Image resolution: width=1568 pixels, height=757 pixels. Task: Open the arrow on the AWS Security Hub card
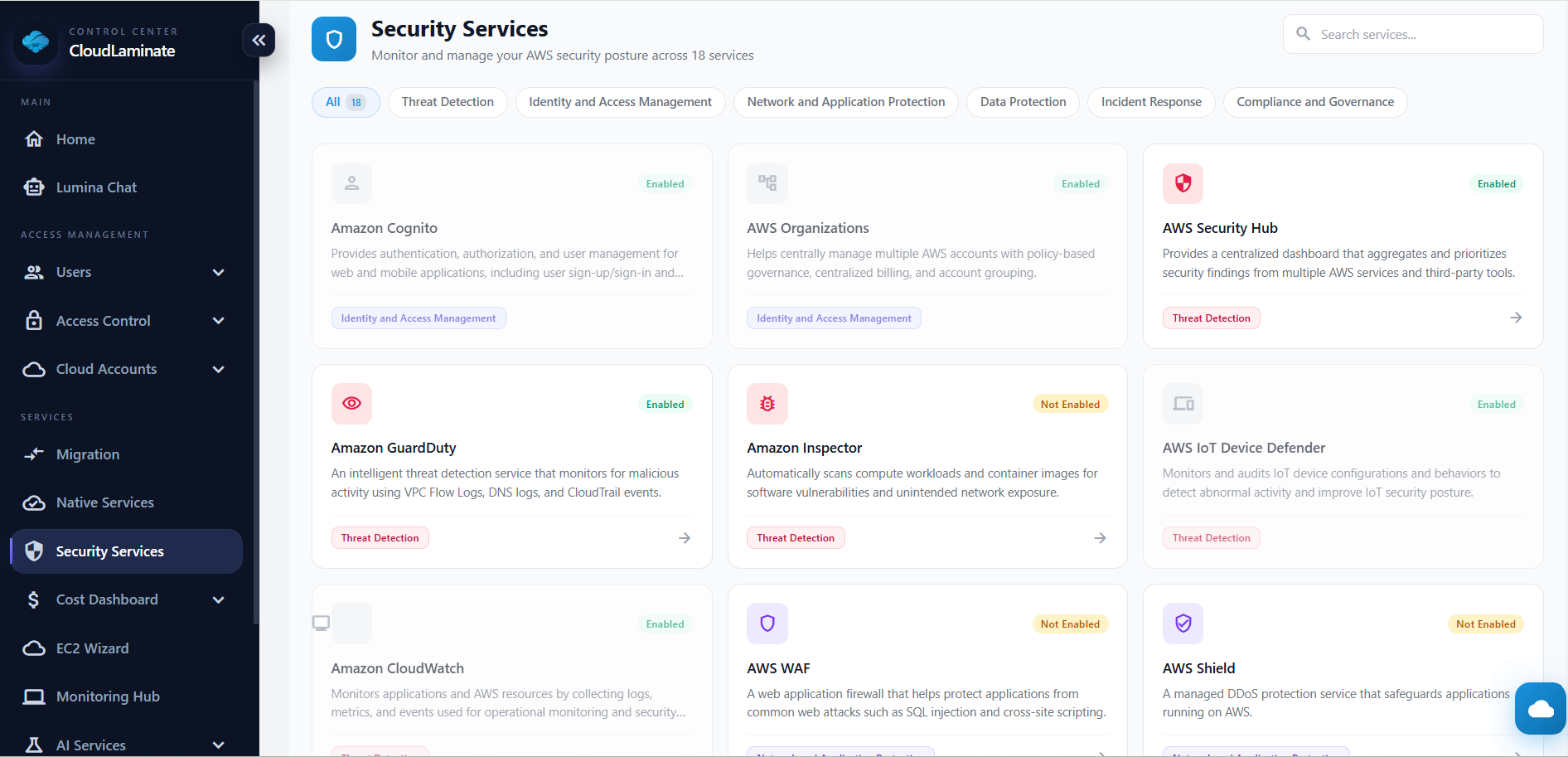pos(1515,318)
